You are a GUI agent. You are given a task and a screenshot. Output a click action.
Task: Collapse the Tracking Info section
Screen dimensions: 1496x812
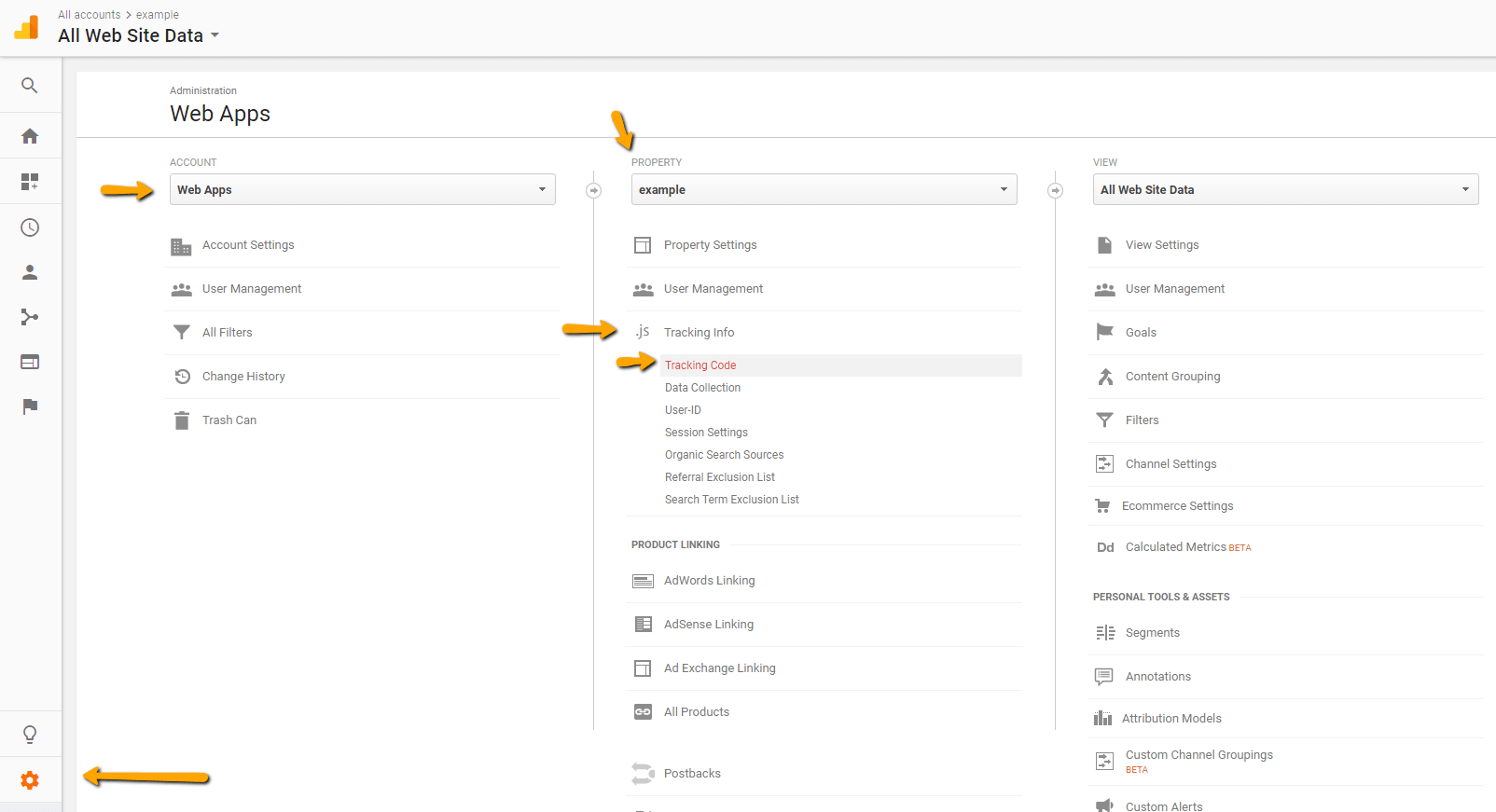click(699, 333)
